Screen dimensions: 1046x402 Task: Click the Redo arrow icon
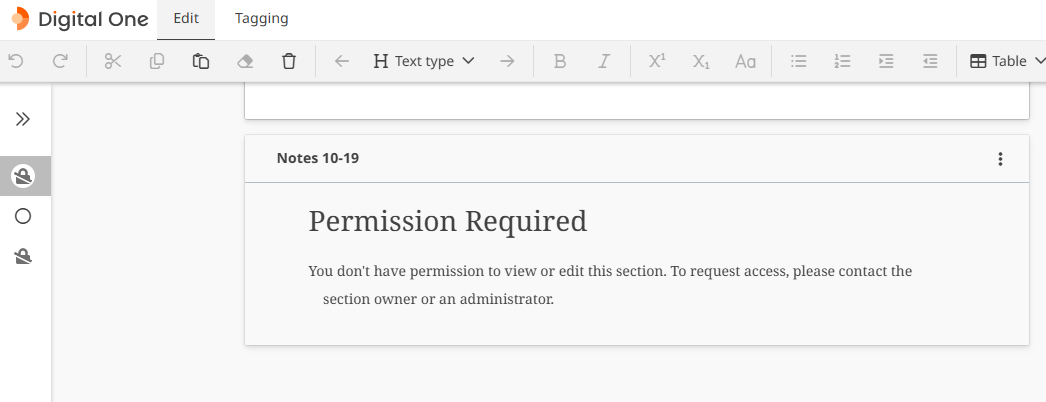(60, 61)
